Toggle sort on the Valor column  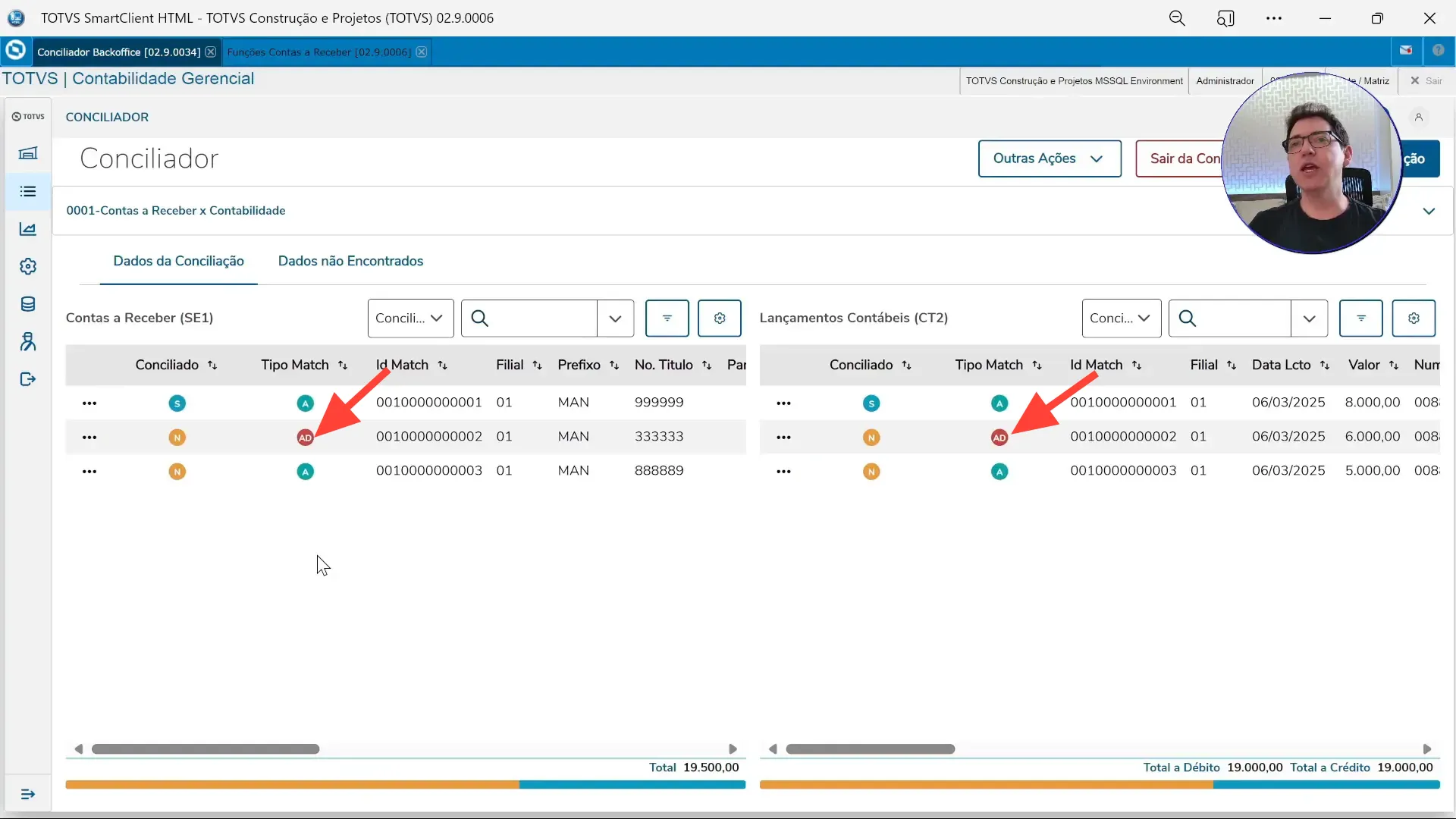pos(1393,366)
